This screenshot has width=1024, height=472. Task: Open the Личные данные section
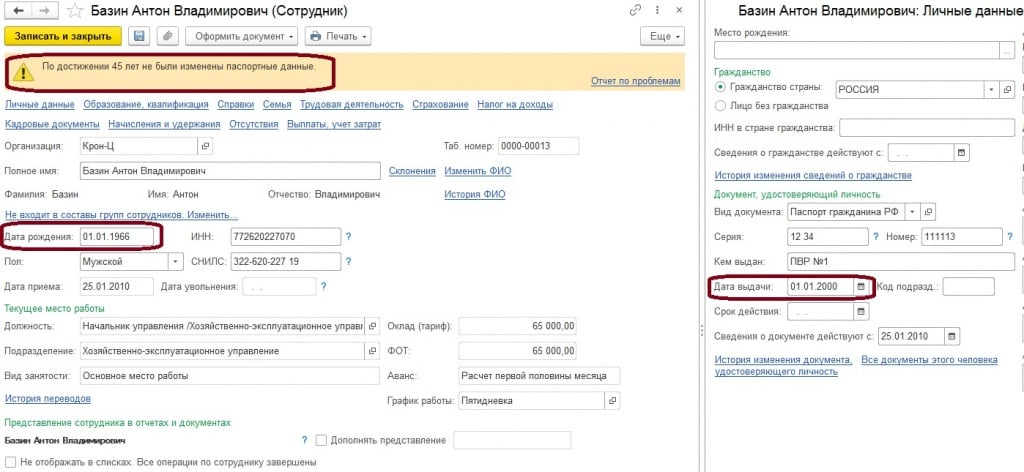point(40,104)
